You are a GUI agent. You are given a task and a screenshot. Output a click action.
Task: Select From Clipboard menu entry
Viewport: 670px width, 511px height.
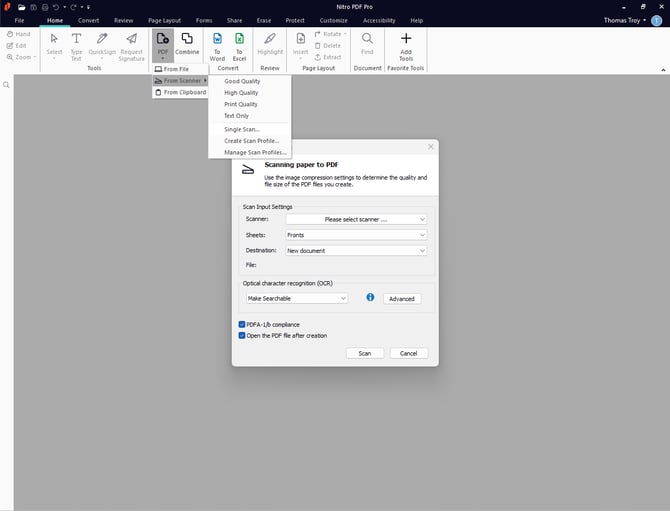pyautogui.click(x=184, y=92)
